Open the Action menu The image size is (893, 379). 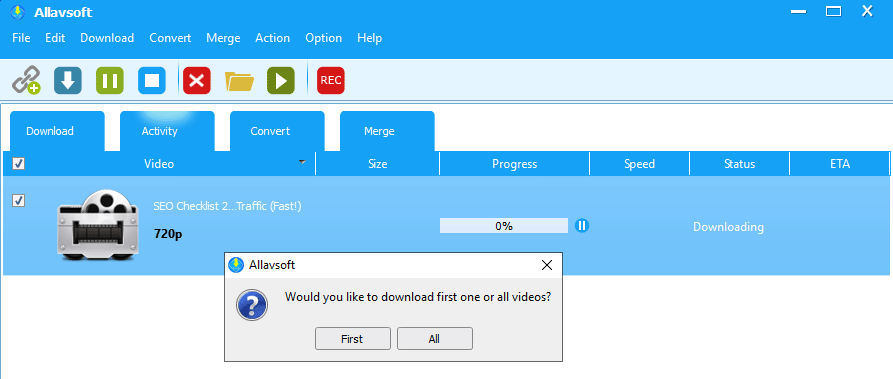(273, 38)
